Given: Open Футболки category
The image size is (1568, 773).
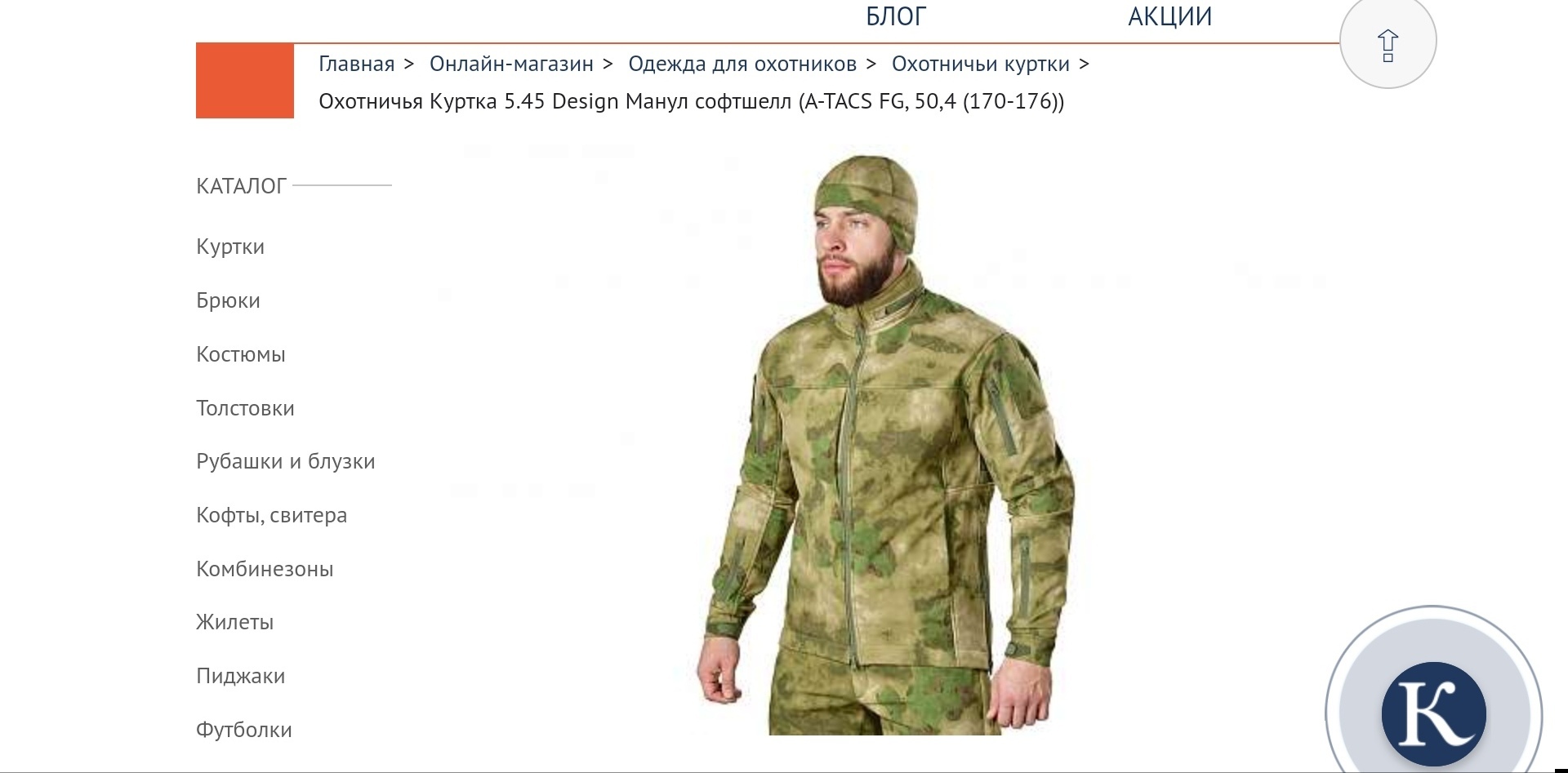Looking at the screenshot, I should (x=243, y=730).
